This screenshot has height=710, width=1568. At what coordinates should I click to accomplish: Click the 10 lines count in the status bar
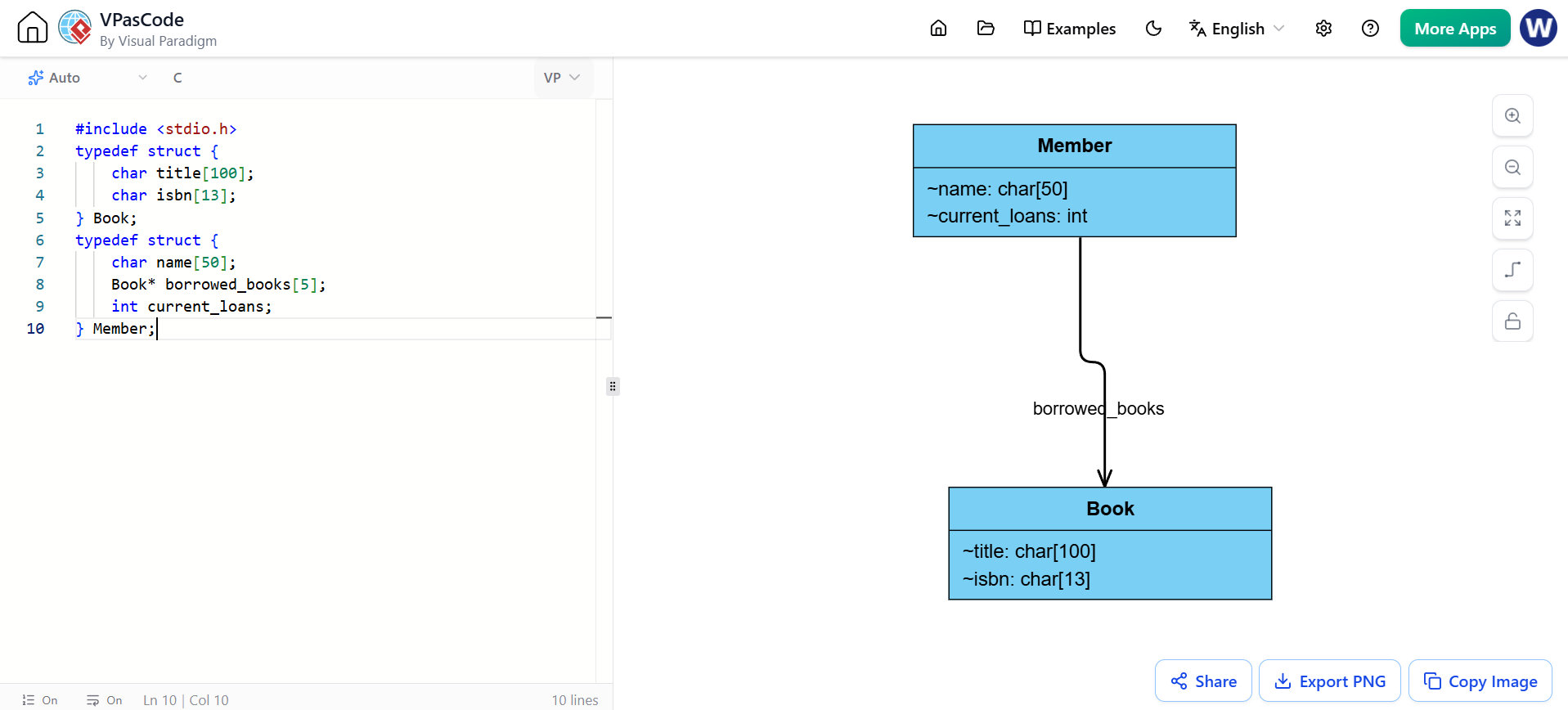[575, 700]
